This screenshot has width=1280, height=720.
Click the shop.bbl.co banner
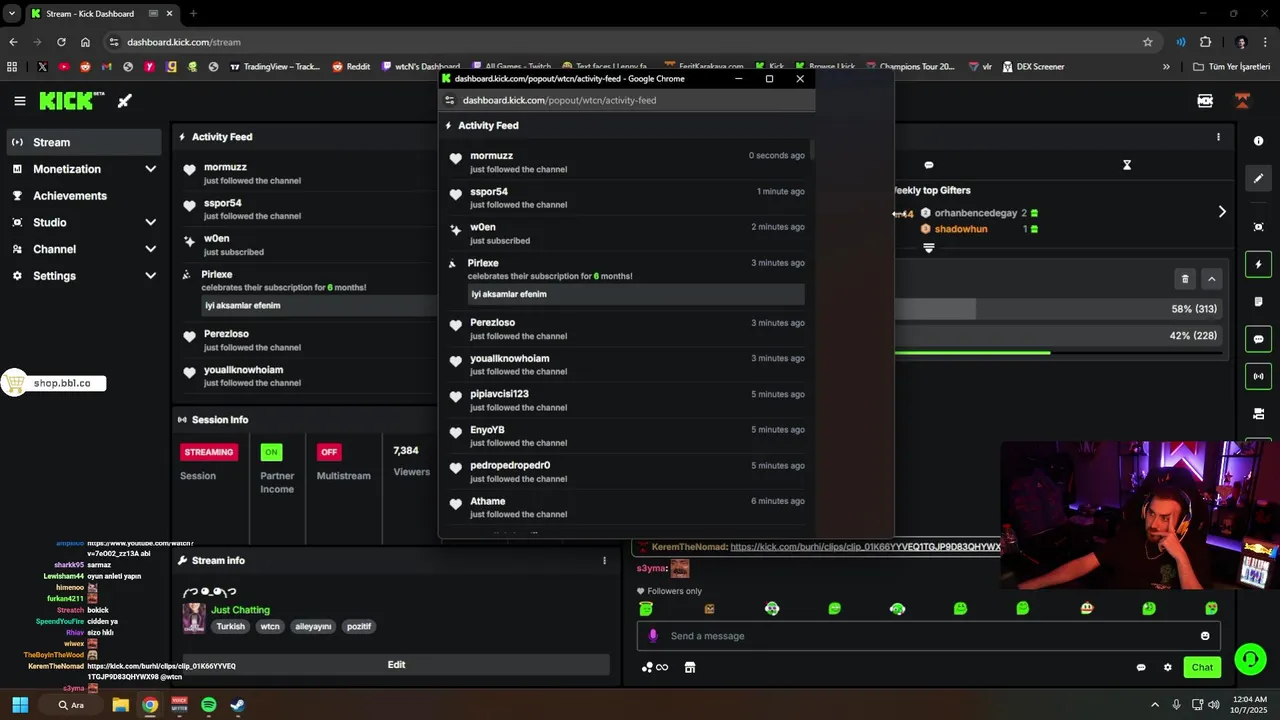coord(54,383)
